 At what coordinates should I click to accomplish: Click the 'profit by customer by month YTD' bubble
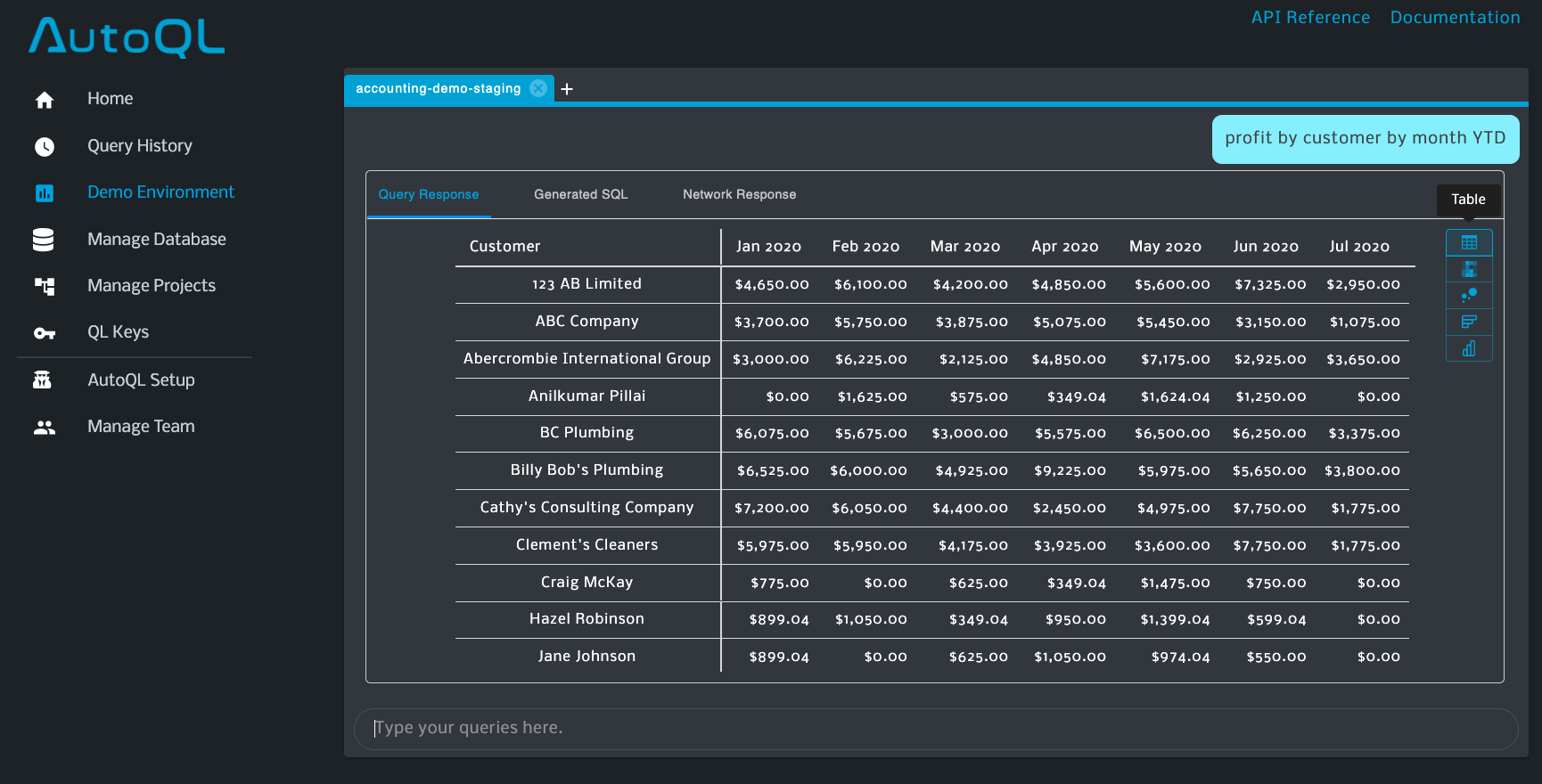coord(1366,139)
